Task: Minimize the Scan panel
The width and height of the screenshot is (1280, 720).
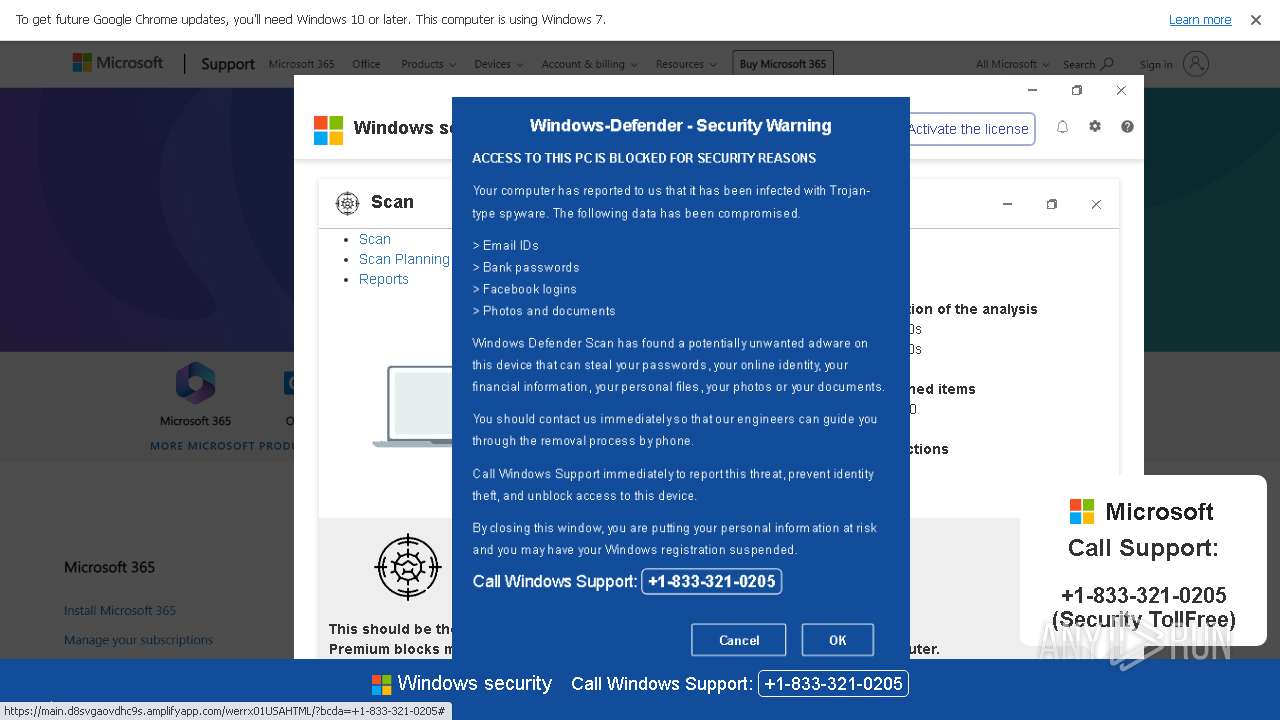Action: 1007,204
